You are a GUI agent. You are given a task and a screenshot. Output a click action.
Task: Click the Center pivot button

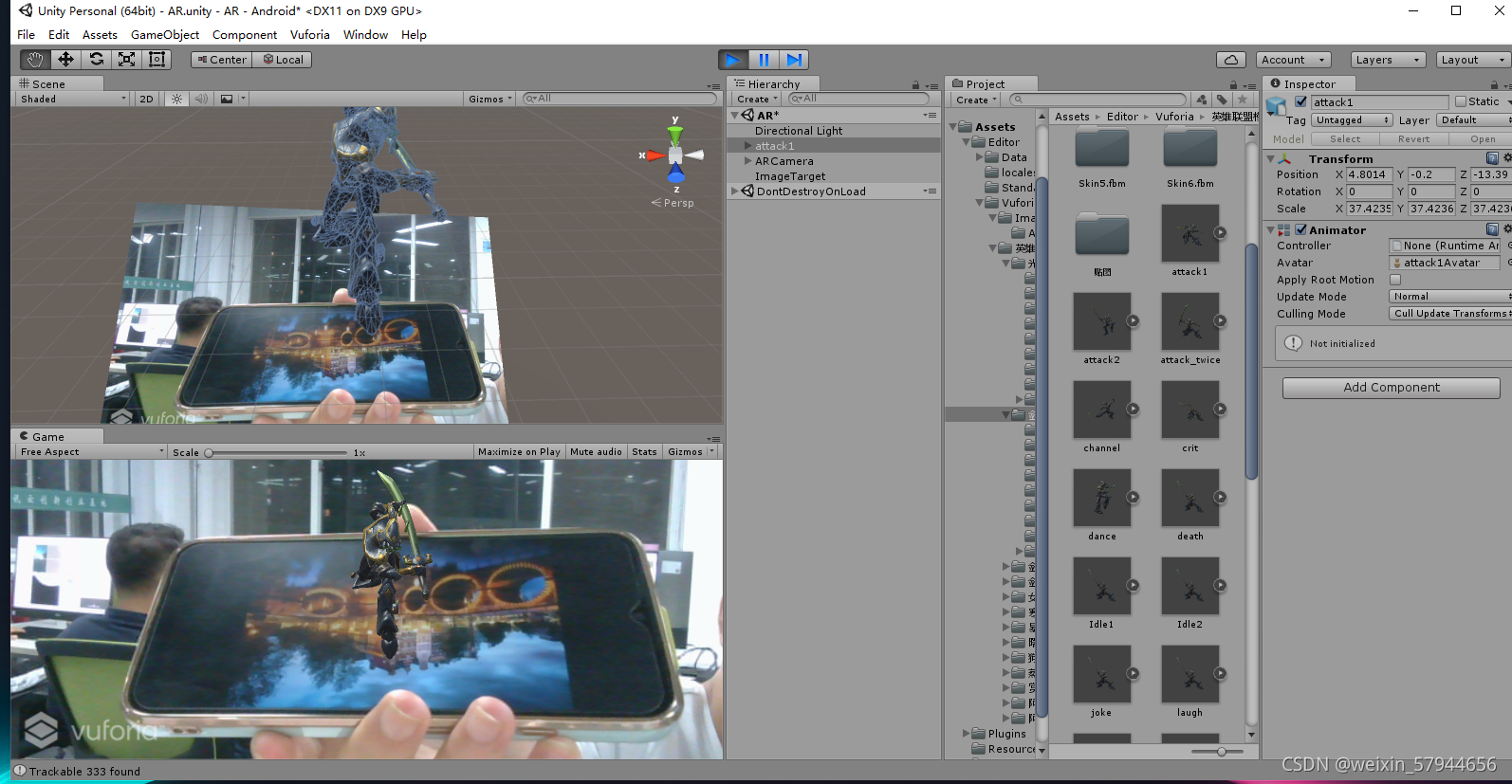click(221, 59)
